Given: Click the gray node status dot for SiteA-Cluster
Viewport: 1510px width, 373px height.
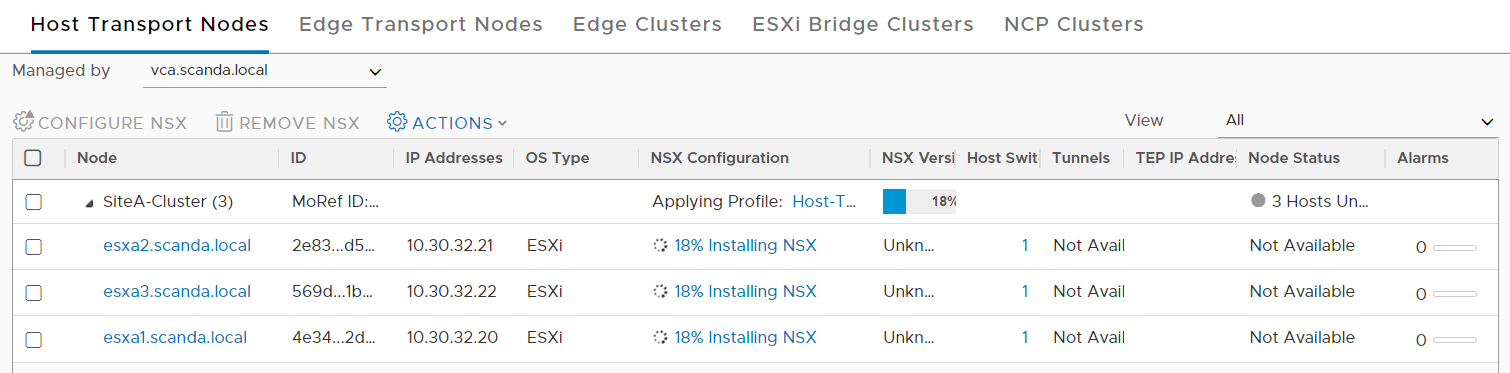Looking at the screenshot, I should click(x=1258, y=201).
